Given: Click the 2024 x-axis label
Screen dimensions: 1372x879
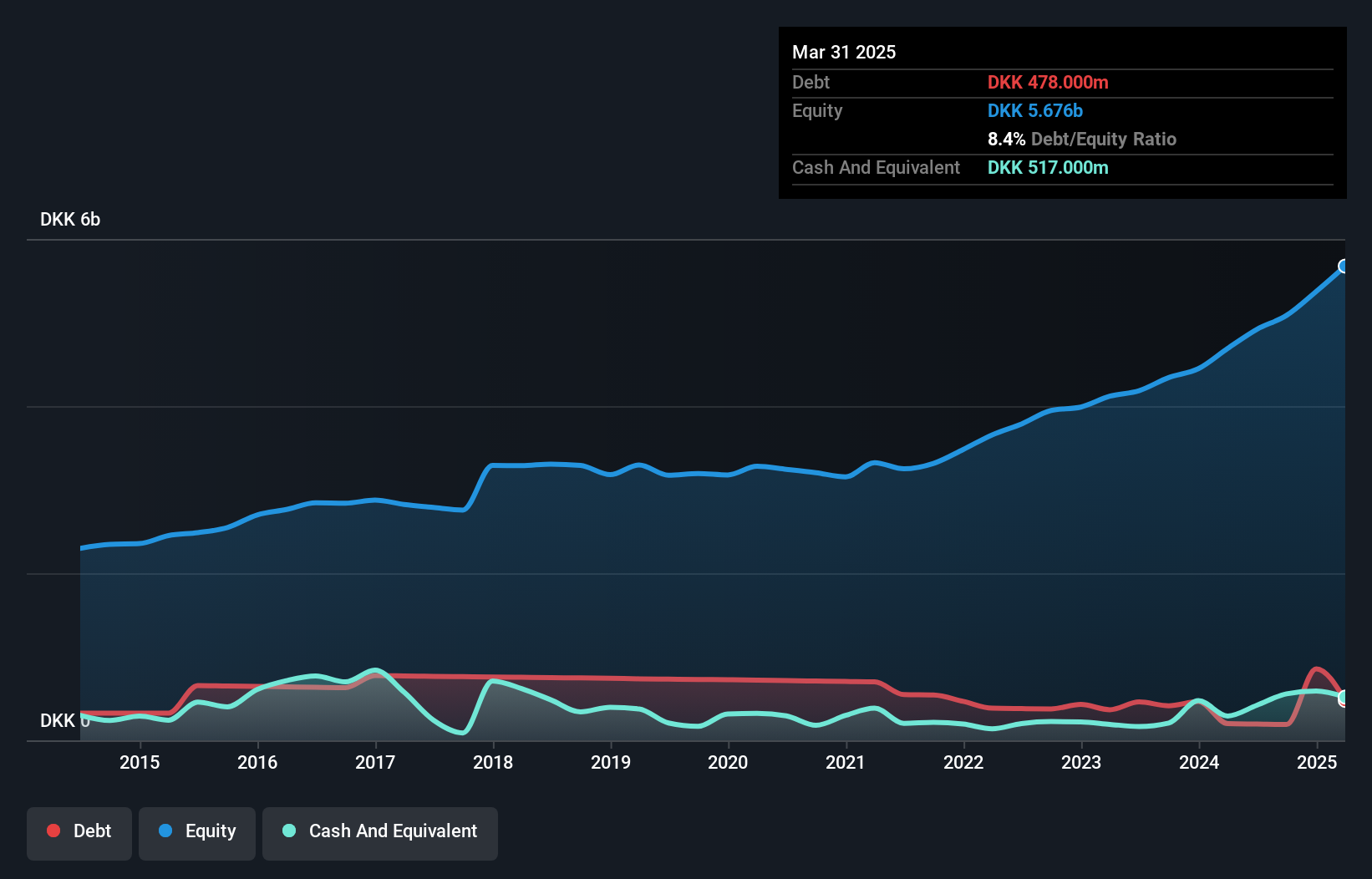Looking at the screenshot, I should tap(1199, 762).
